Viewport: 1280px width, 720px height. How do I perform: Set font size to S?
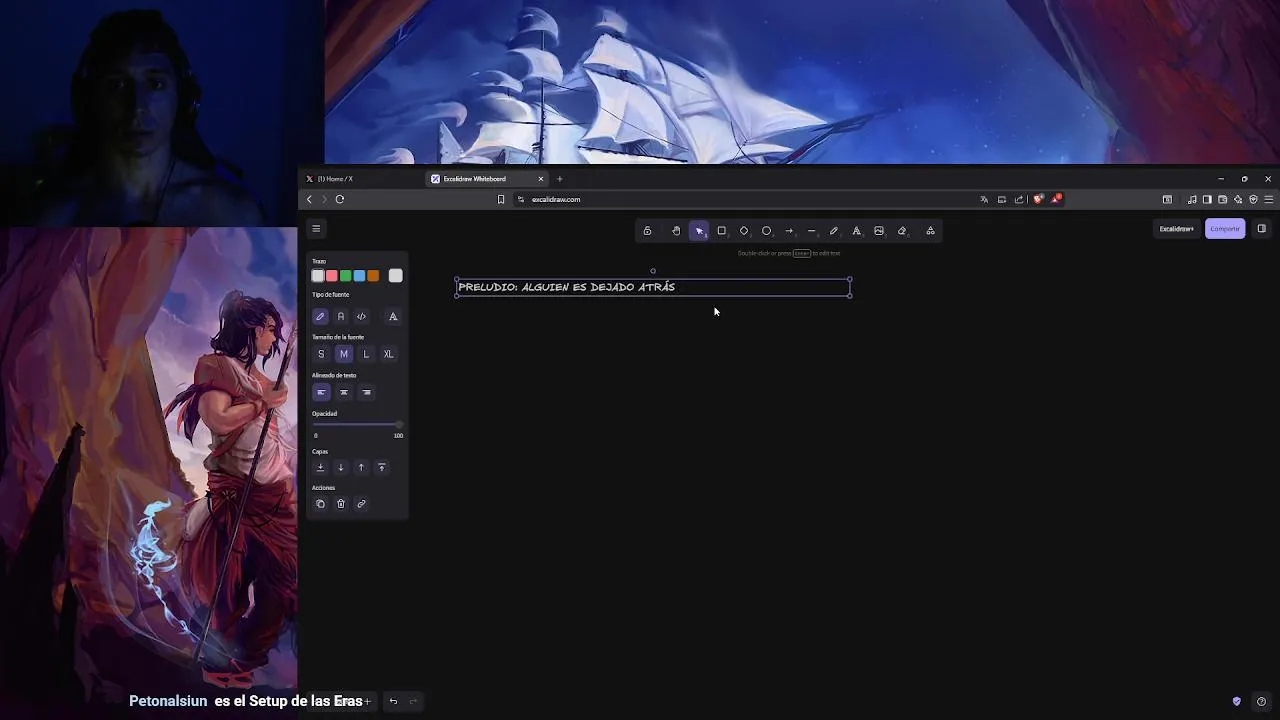click(320, 354)
